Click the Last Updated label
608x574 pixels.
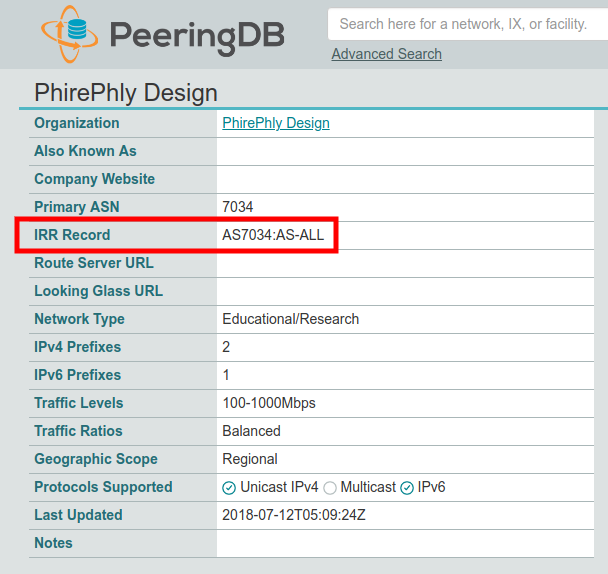coord(78,515)
